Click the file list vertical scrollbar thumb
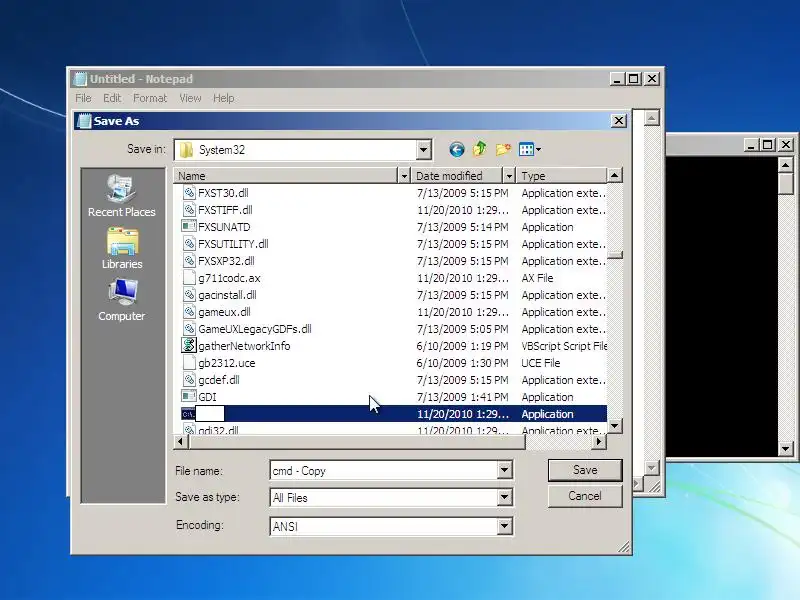Screen dimensions: 800x600 point(615,255)
